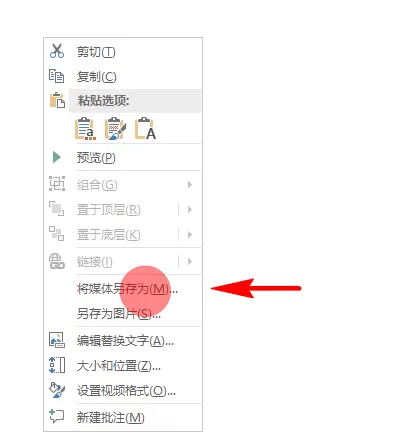Open 设置视频格式(O)... option

pos(126,391)
